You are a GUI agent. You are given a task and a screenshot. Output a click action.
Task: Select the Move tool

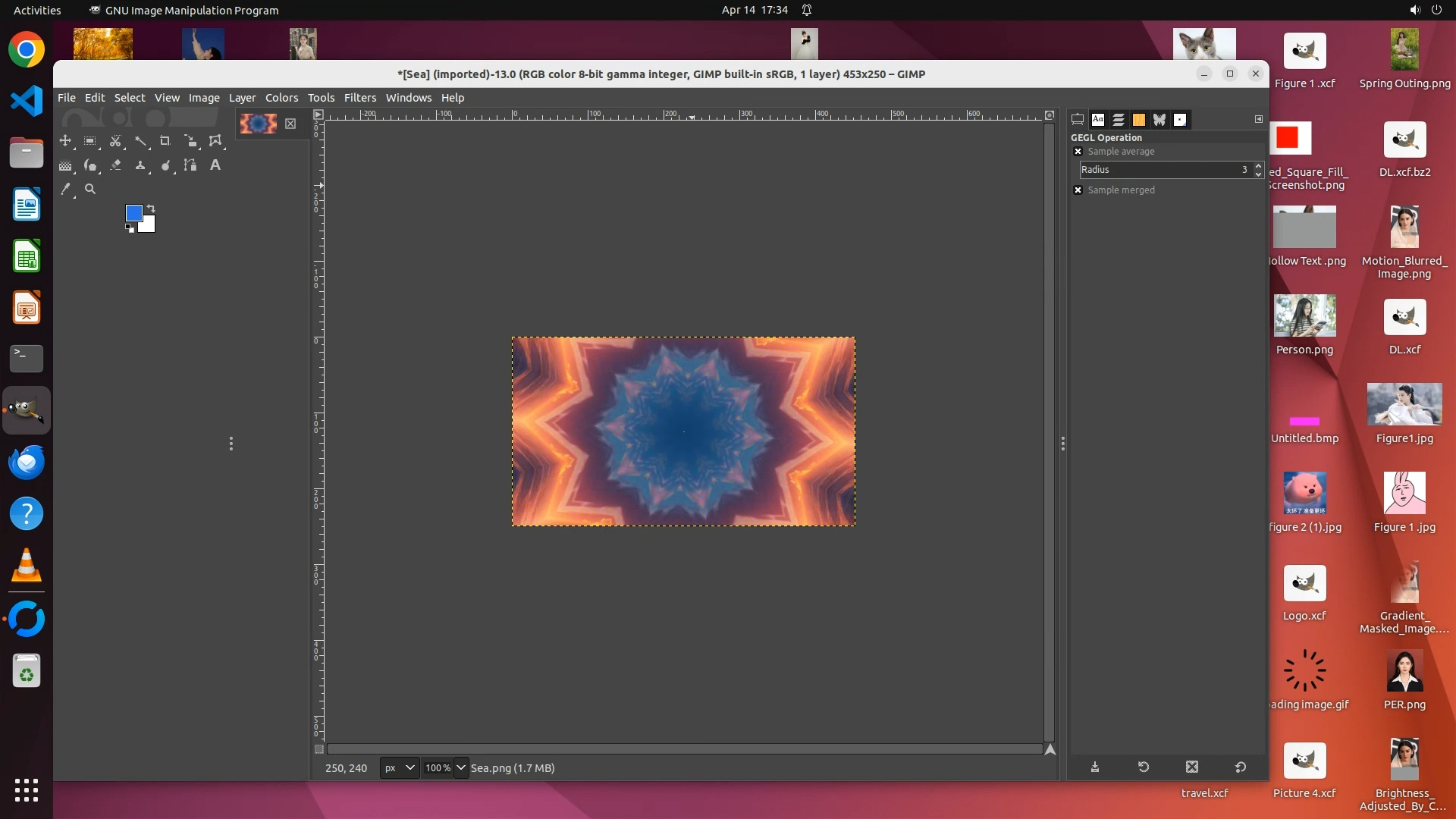coord(65,141)
